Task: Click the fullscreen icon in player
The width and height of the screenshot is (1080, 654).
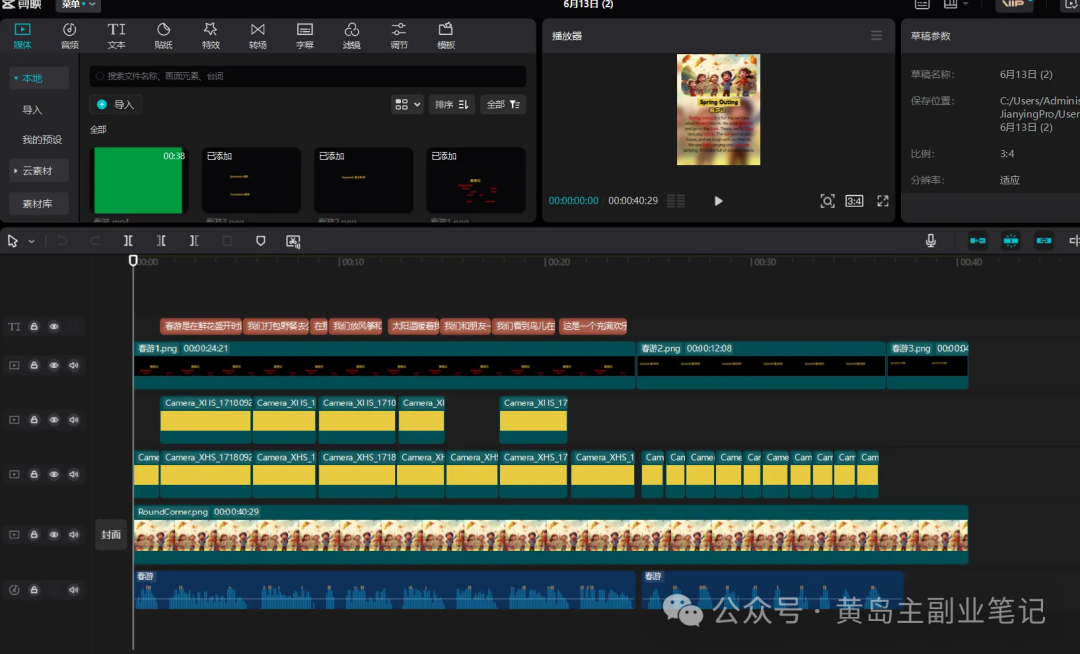Action: (882, 201)
